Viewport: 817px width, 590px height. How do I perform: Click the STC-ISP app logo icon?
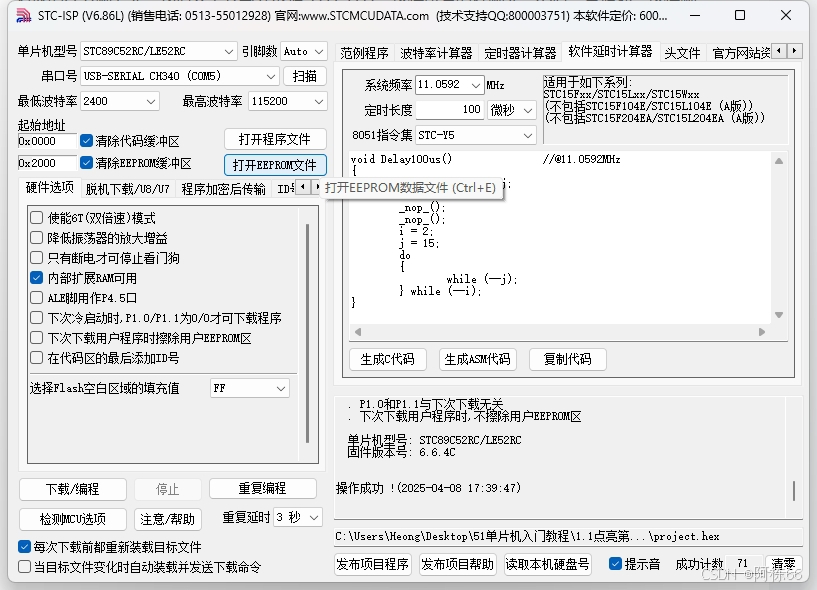click(x=23, y=16)
